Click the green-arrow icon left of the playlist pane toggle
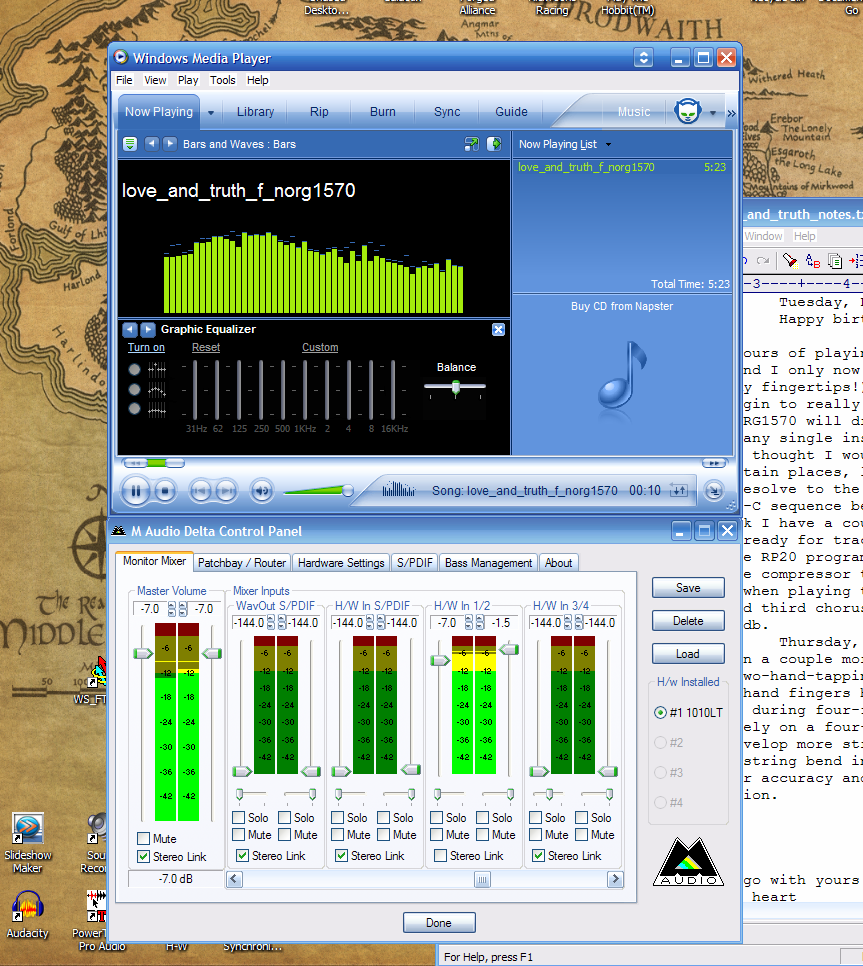 pos(471,144)
